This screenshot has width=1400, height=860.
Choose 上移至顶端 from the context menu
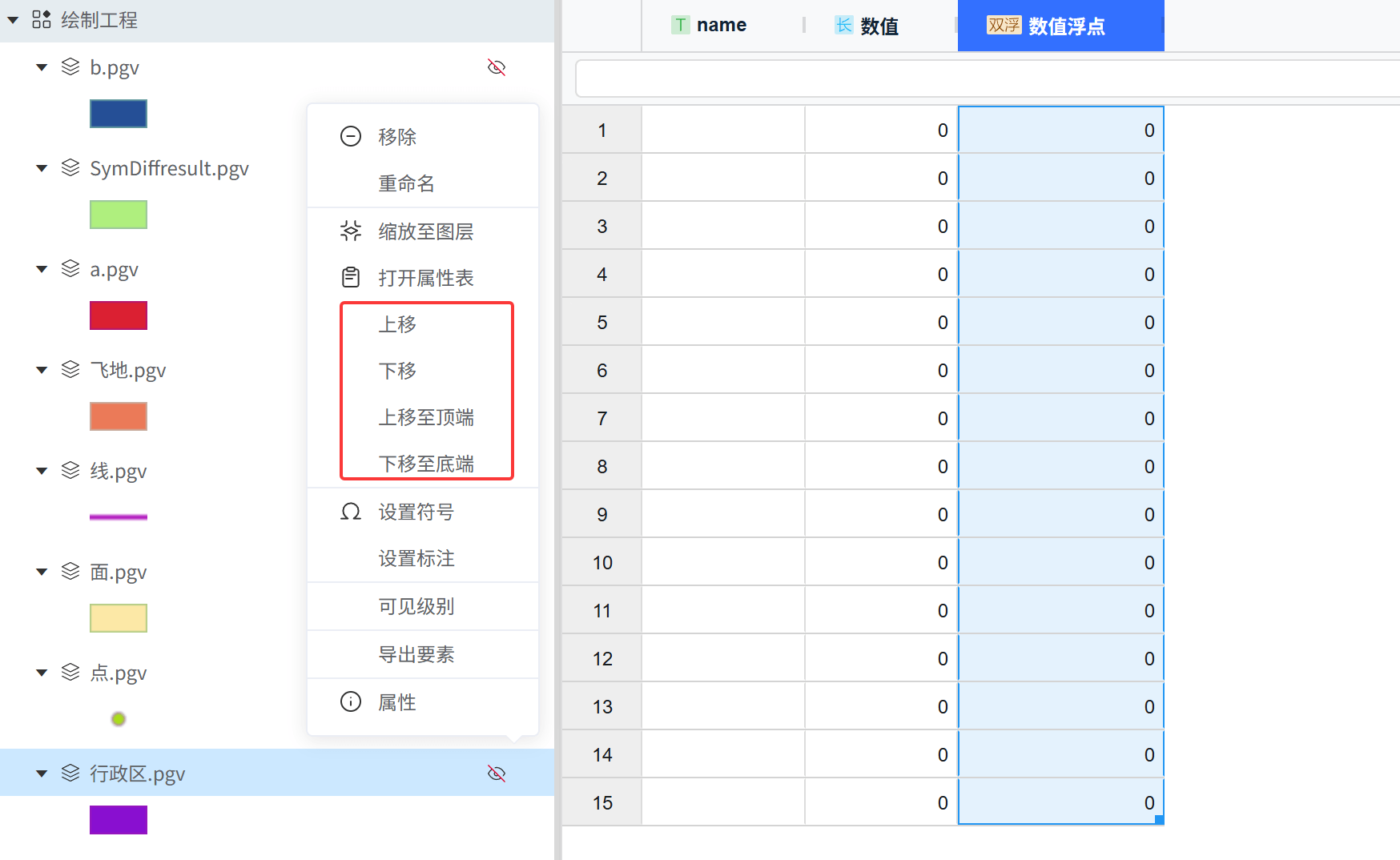click(426, 417)
